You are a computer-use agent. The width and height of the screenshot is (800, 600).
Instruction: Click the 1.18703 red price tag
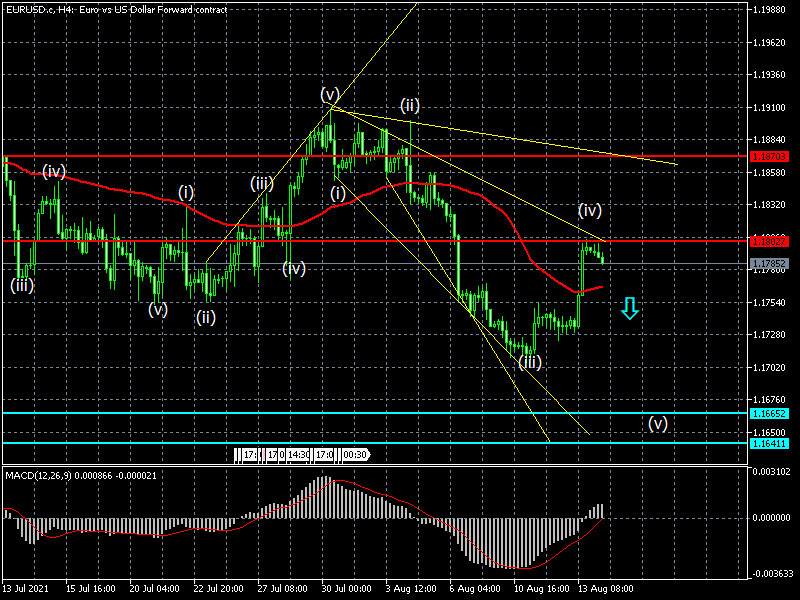[x=772, y=157]
